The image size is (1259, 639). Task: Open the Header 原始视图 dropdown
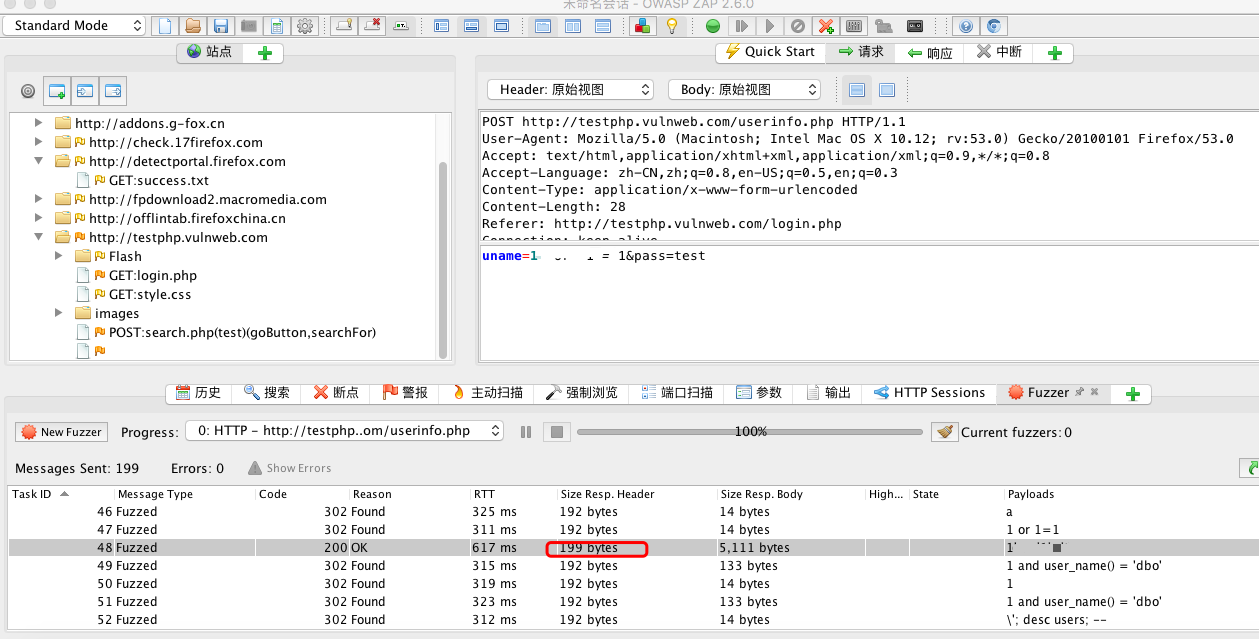[x=570, y=90]
